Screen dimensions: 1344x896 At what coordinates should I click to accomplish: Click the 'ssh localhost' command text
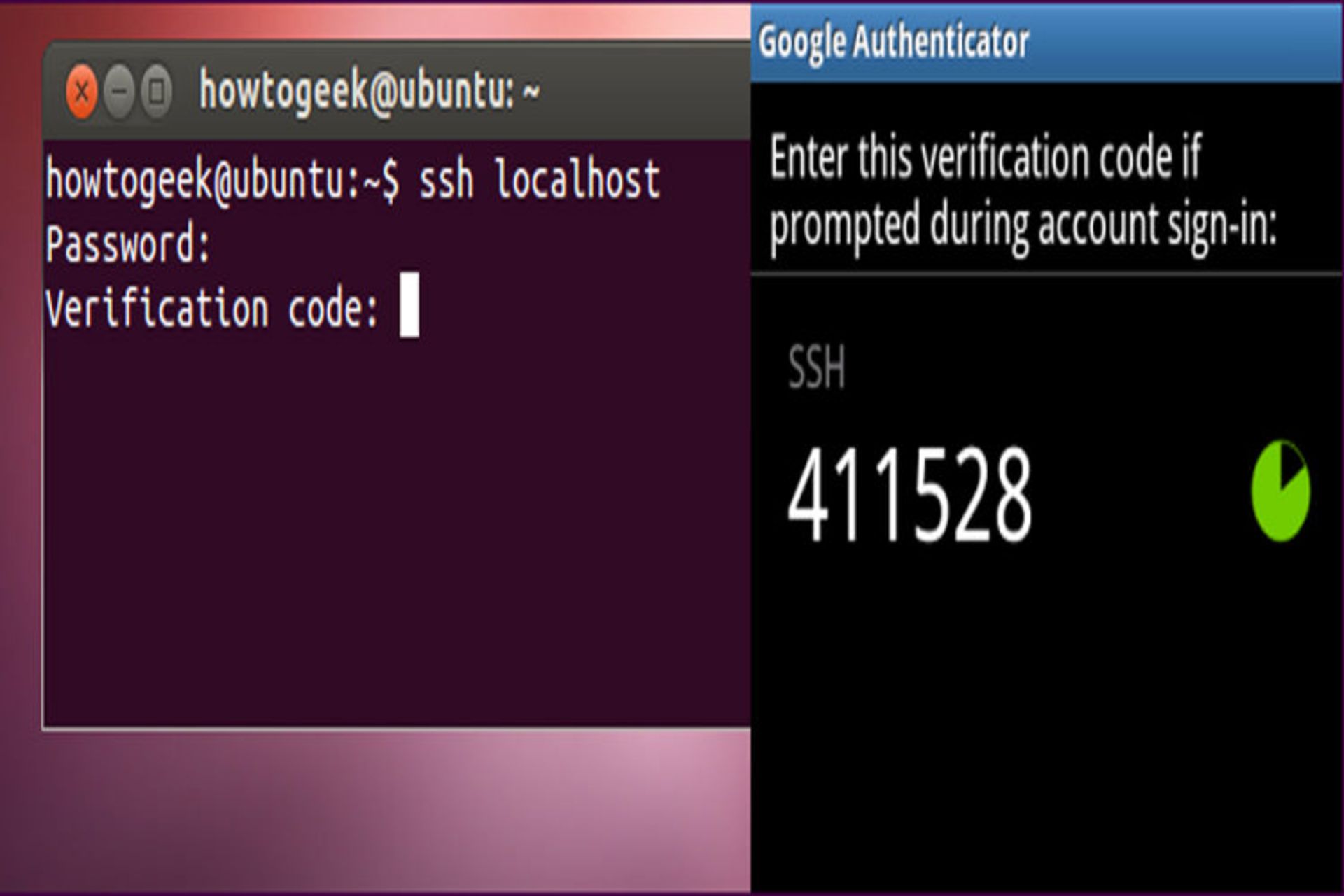(x=539, y=181)
